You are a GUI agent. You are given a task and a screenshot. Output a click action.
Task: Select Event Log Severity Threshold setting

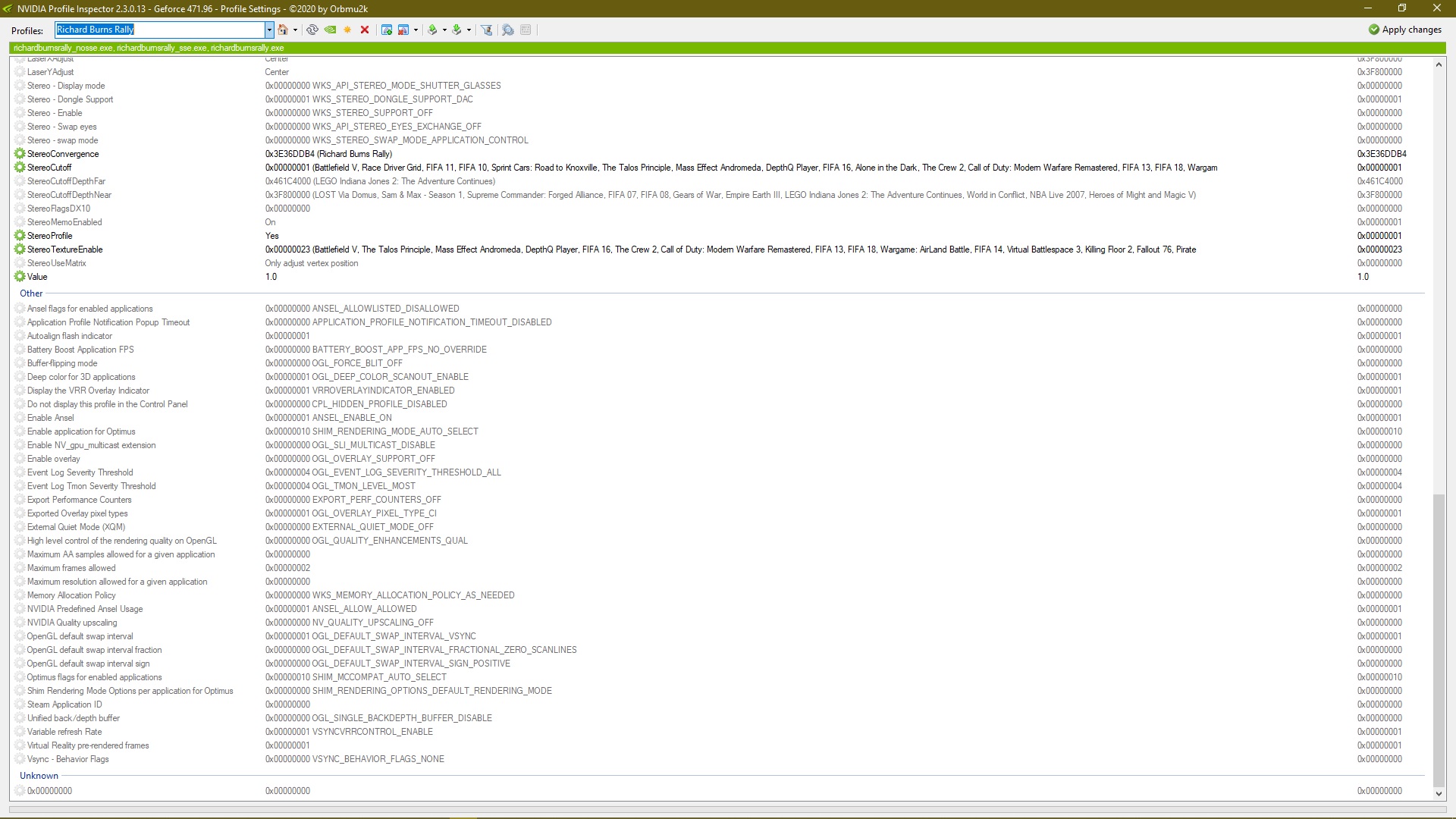pyautogui.click(x=80, y=472)
